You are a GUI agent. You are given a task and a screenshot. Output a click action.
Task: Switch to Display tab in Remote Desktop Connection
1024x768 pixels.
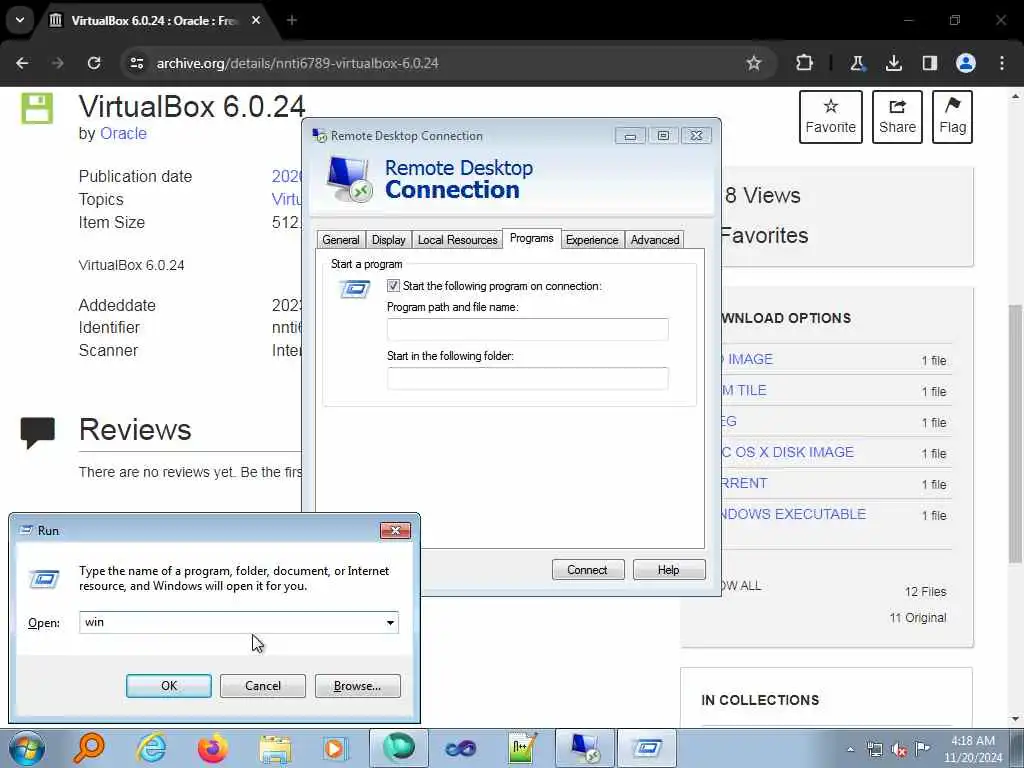pos(389,240)
